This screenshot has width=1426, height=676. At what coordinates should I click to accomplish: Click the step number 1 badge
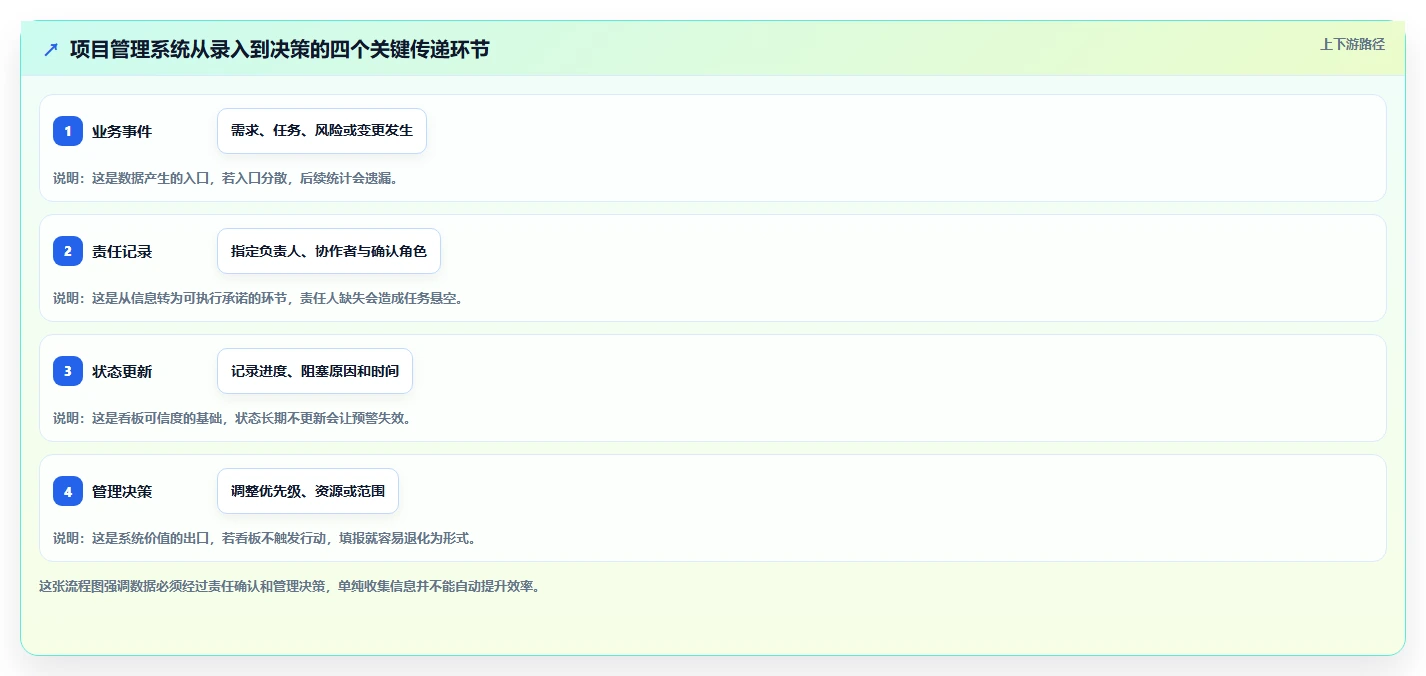[68, 131]
